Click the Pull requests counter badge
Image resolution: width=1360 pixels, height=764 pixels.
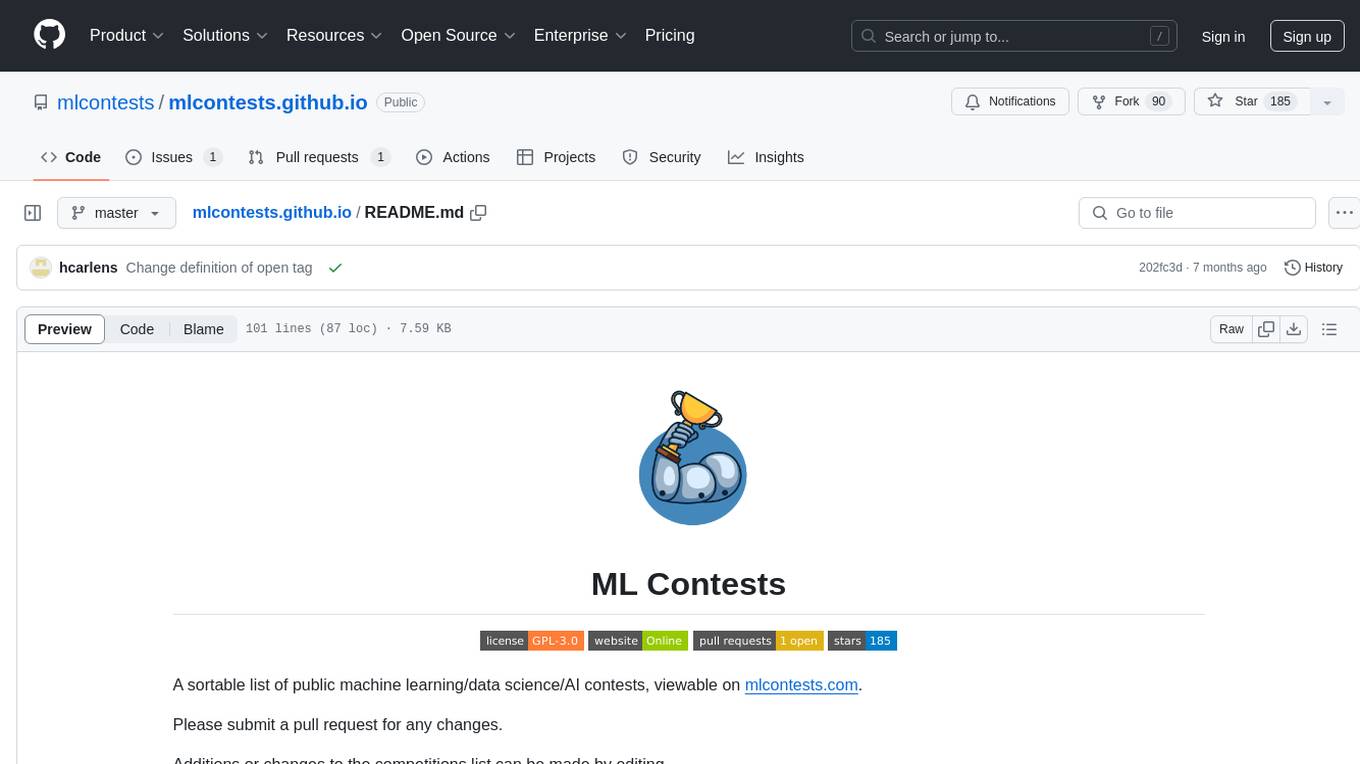(380, 157)
